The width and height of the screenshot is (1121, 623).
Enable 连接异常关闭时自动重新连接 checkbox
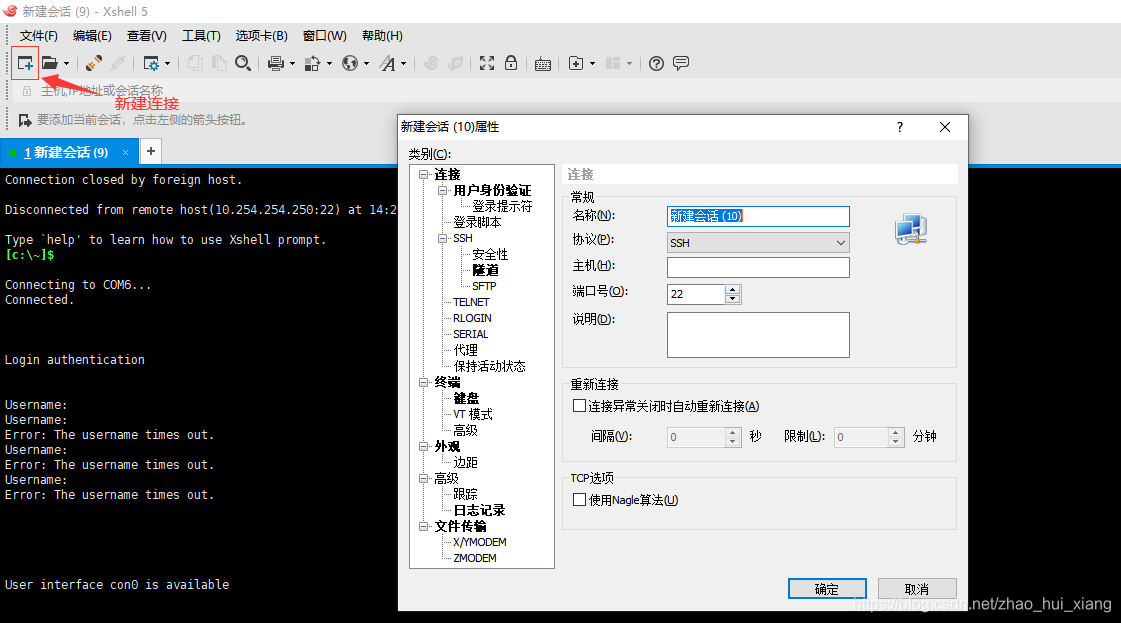click(x=580, y=406)
